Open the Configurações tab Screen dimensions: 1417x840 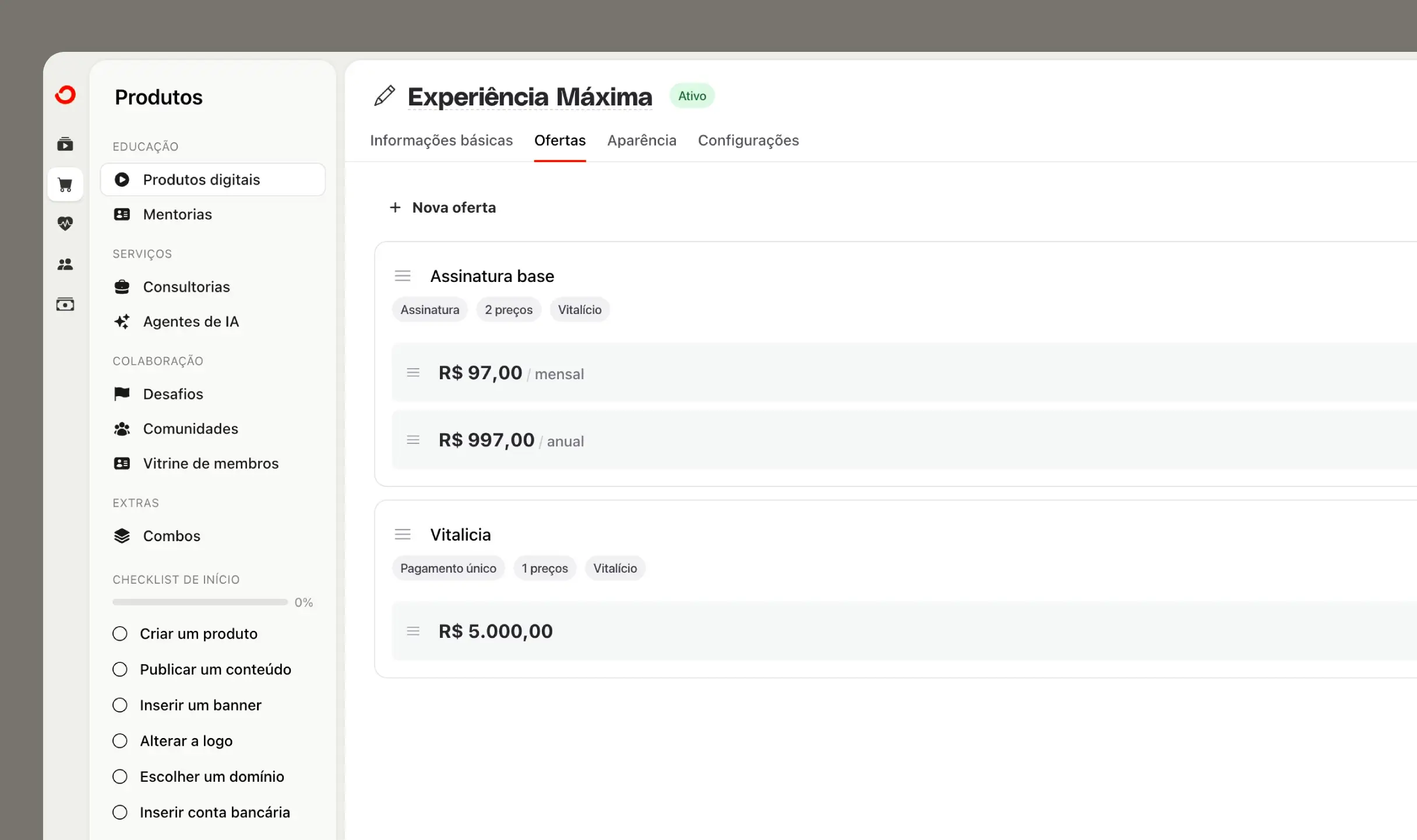click(748, 140)
